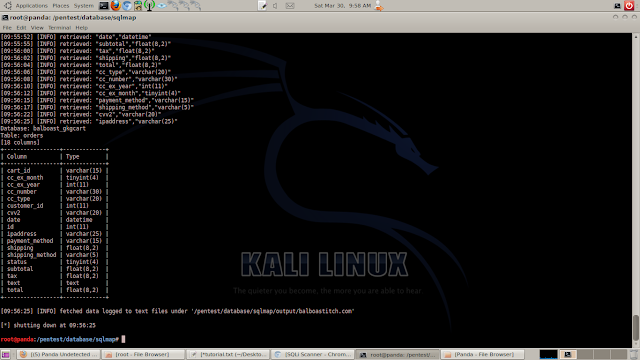The width and height of the screenshot is (640, 360).
Task: Click the 'Database: balboast_gkgcart' line
Action: (x=43, y=129)
